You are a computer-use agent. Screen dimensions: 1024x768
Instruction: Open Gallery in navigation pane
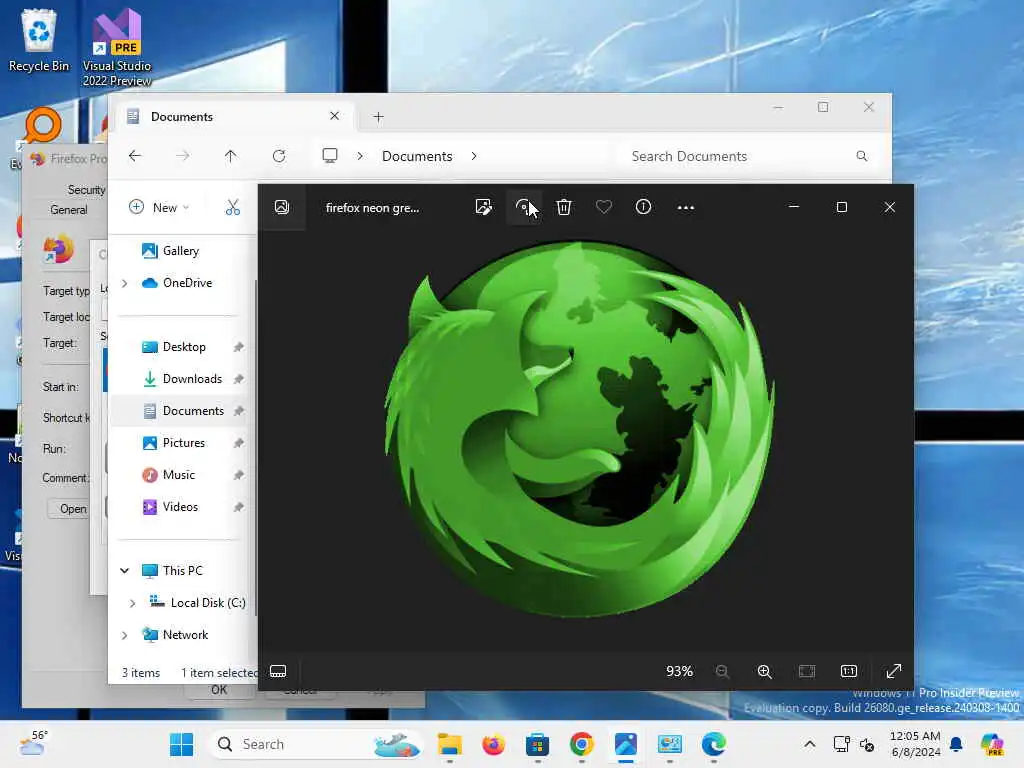(x=180, y=251)
